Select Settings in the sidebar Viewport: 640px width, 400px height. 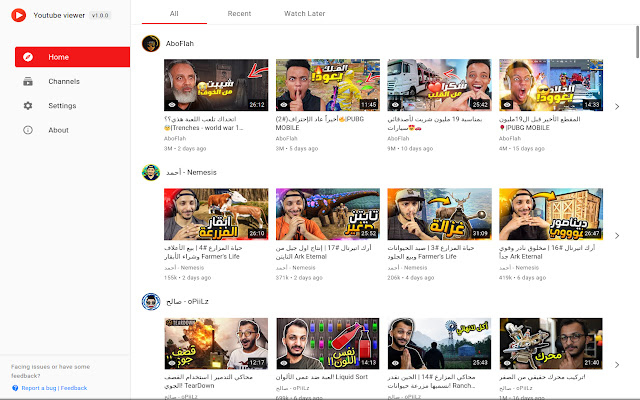[x=72, y=106]
